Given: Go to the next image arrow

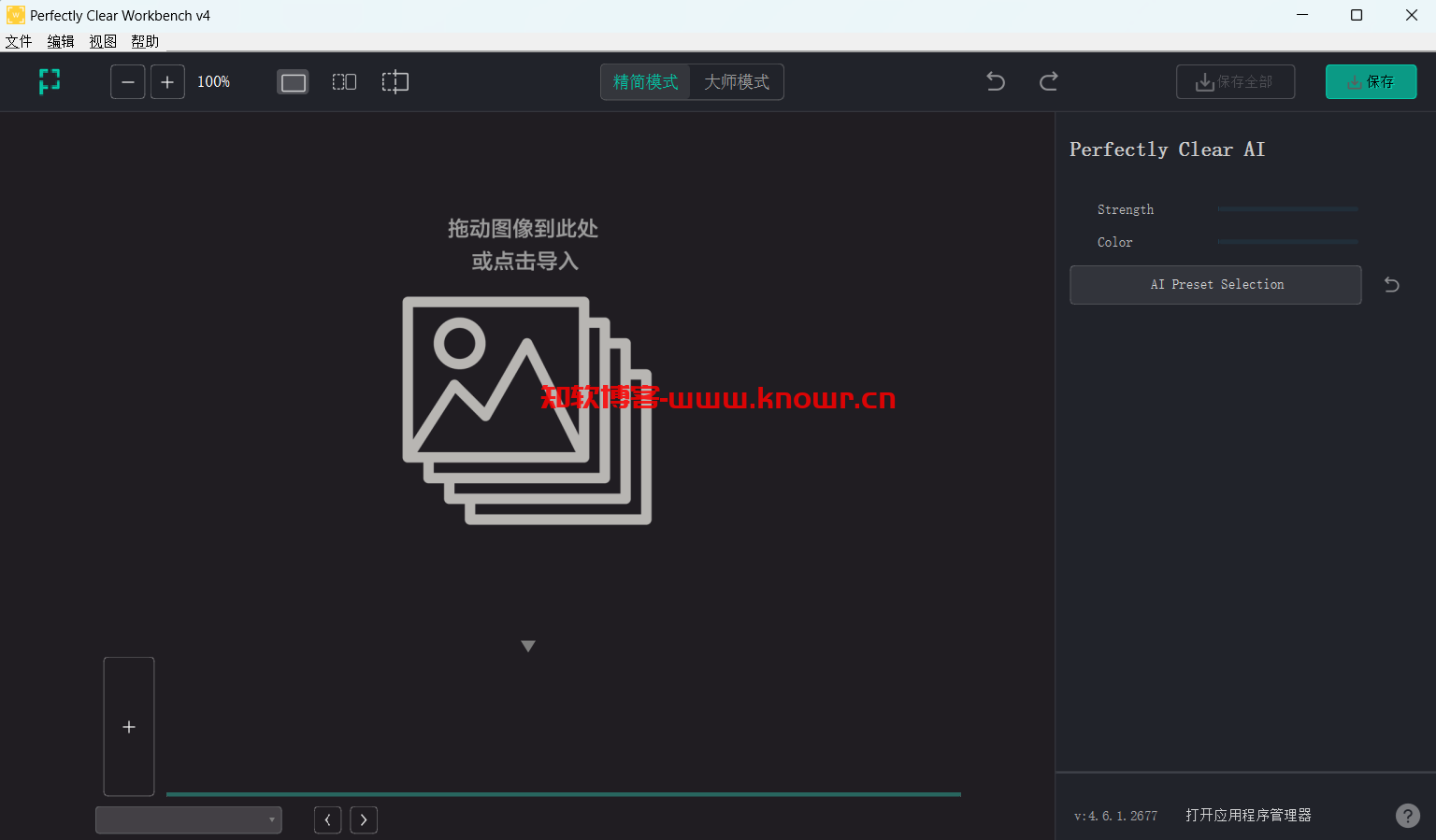Looking at the screenshot, I should click(x=364, y=820).
